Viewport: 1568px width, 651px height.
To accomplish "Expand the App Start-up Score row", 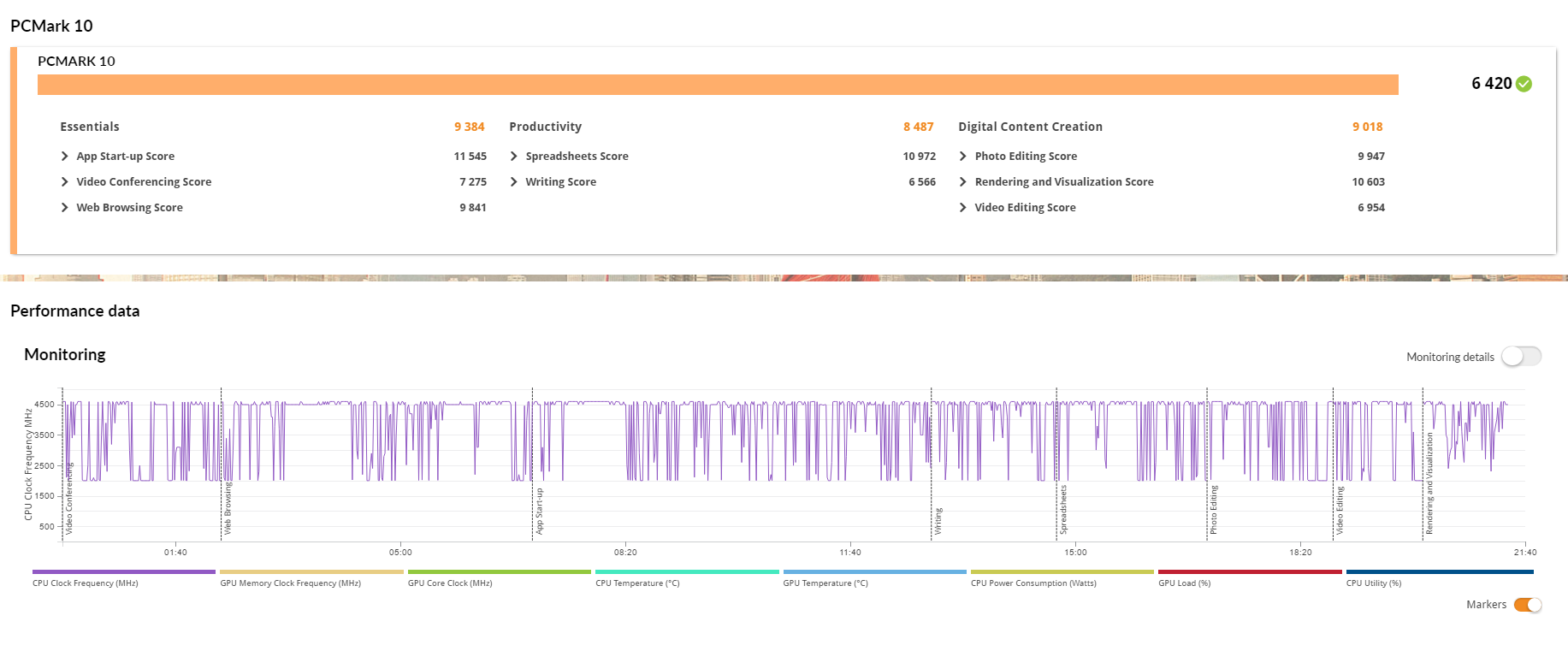I will pos(64,157).
